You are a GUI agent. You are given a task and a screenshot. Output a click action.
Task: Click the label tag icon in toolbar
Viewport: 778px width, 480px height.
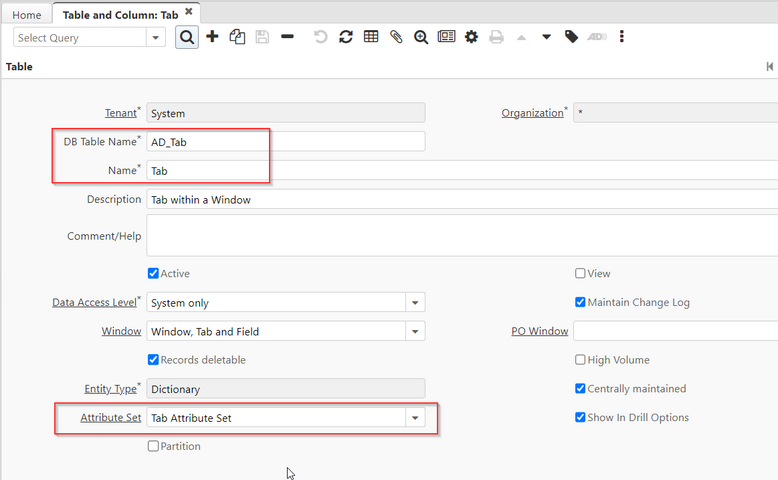pyautogui.click(x=571, y=37)
